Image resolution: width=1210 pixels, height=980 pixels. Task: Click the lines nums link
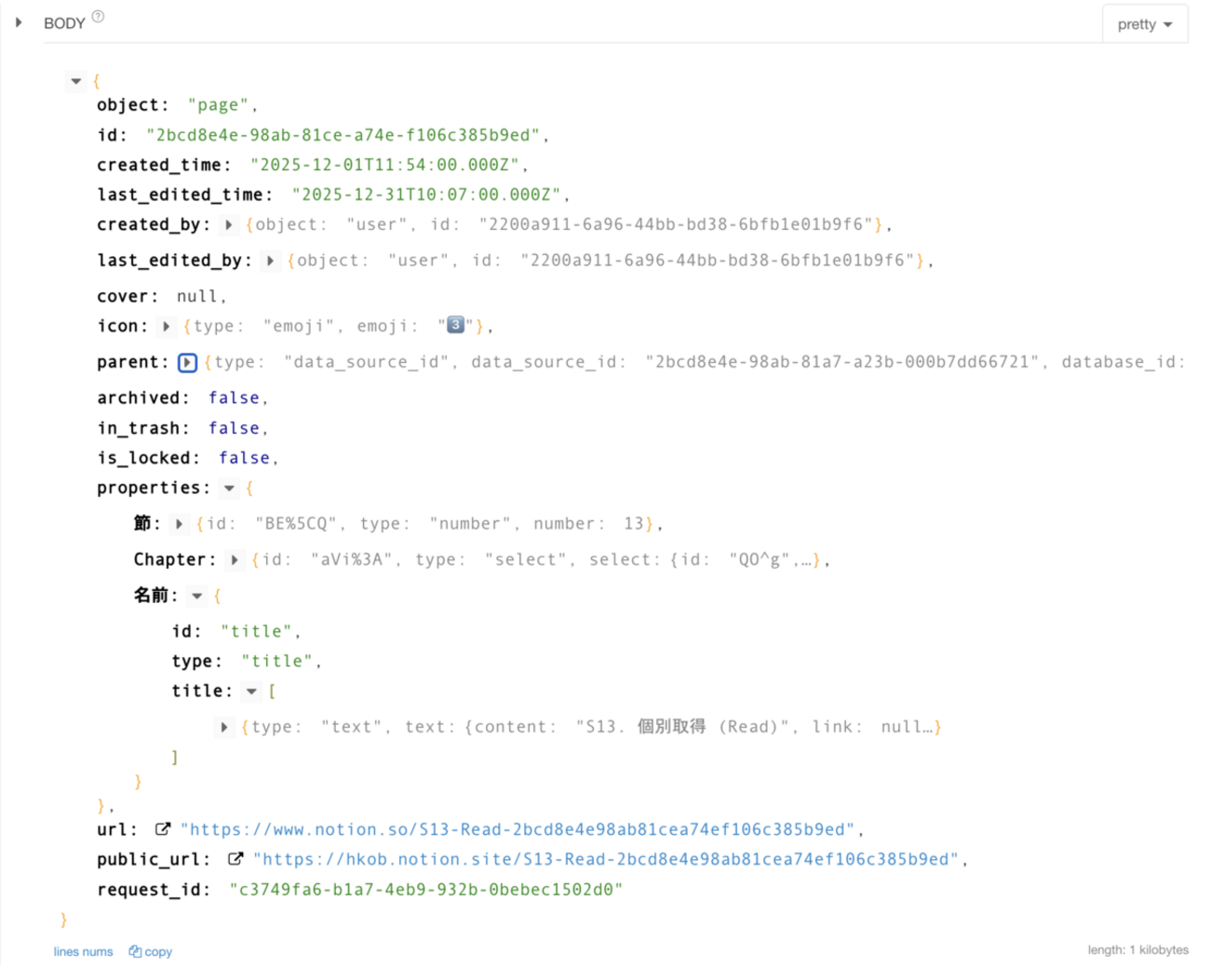click(x=82, y=951)
